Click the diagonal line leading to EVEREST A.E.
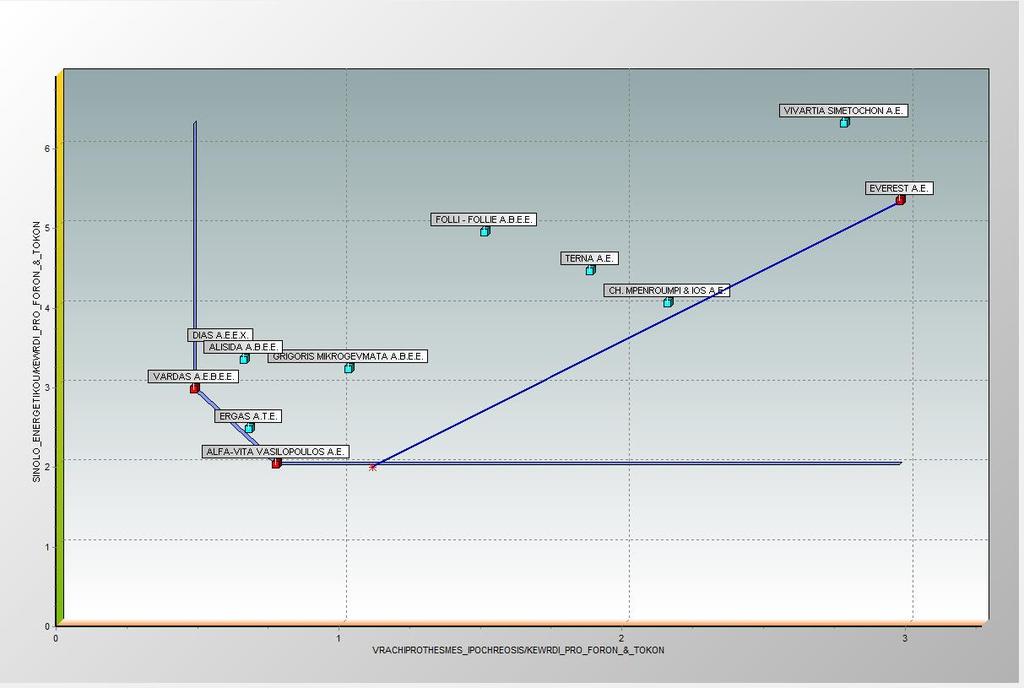Viewport: 1024px width, 688px height. click(x=637, y=333)
